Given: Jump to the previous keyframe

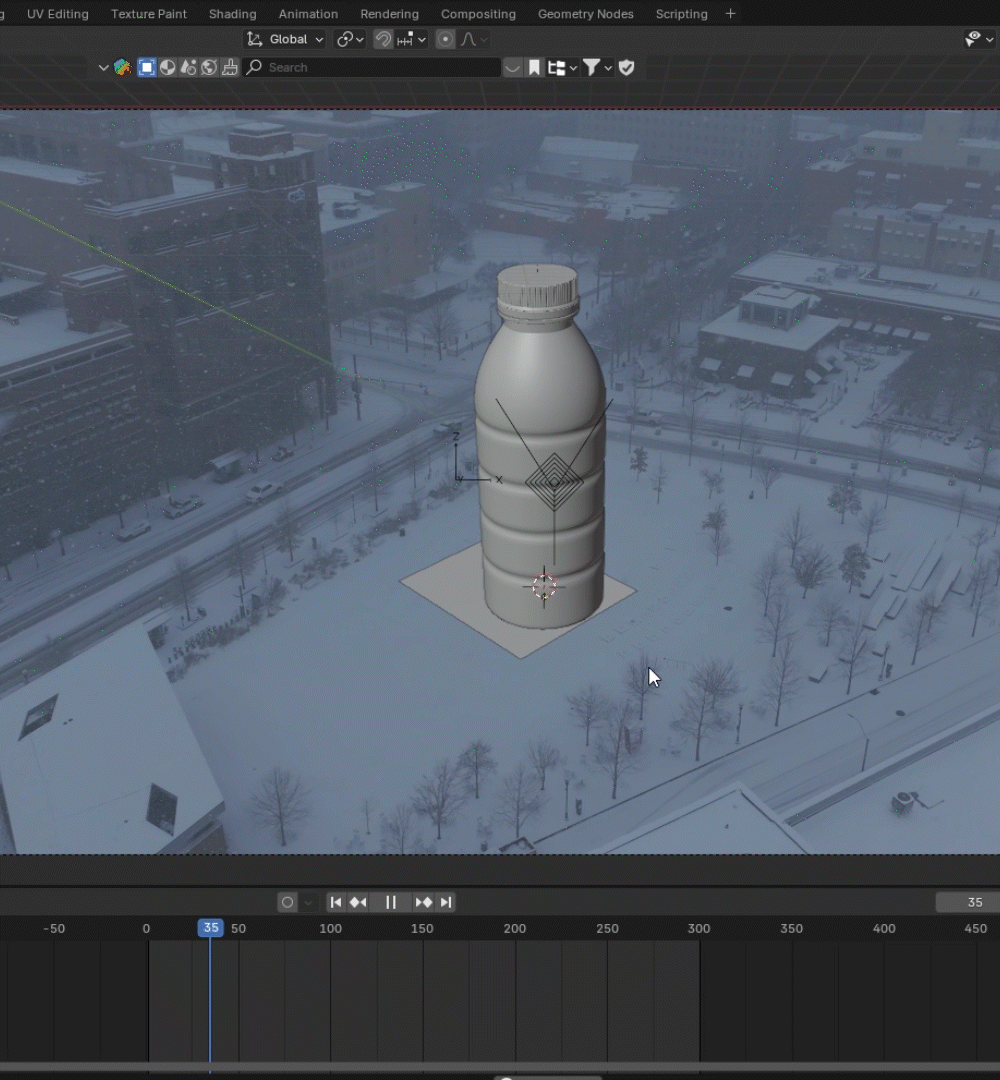Looking at the screenshot, I should [x=357, y=902].
